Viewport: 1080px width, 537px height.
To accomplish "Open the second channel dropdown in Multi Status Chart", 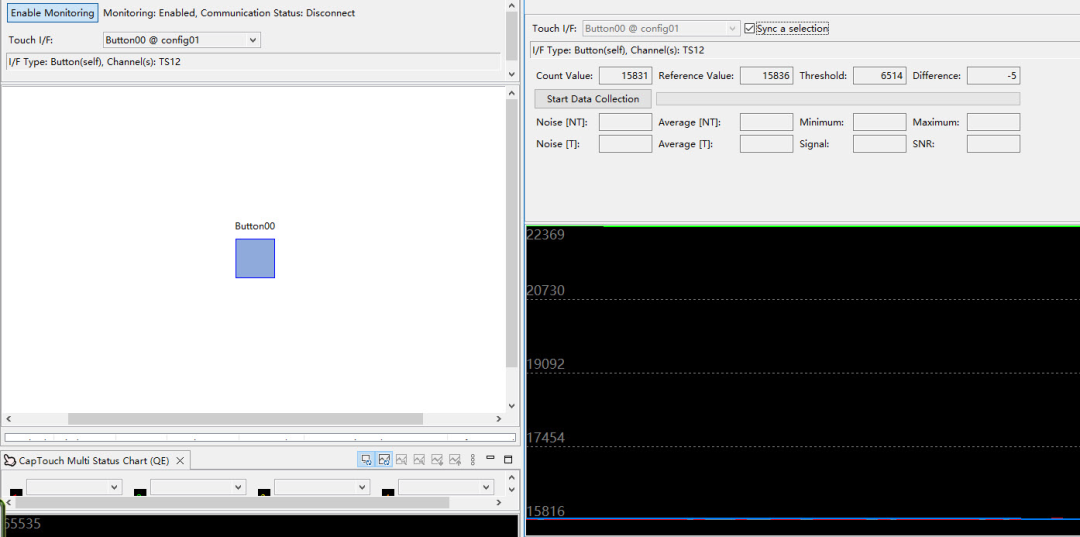I will tap(198, 487).
